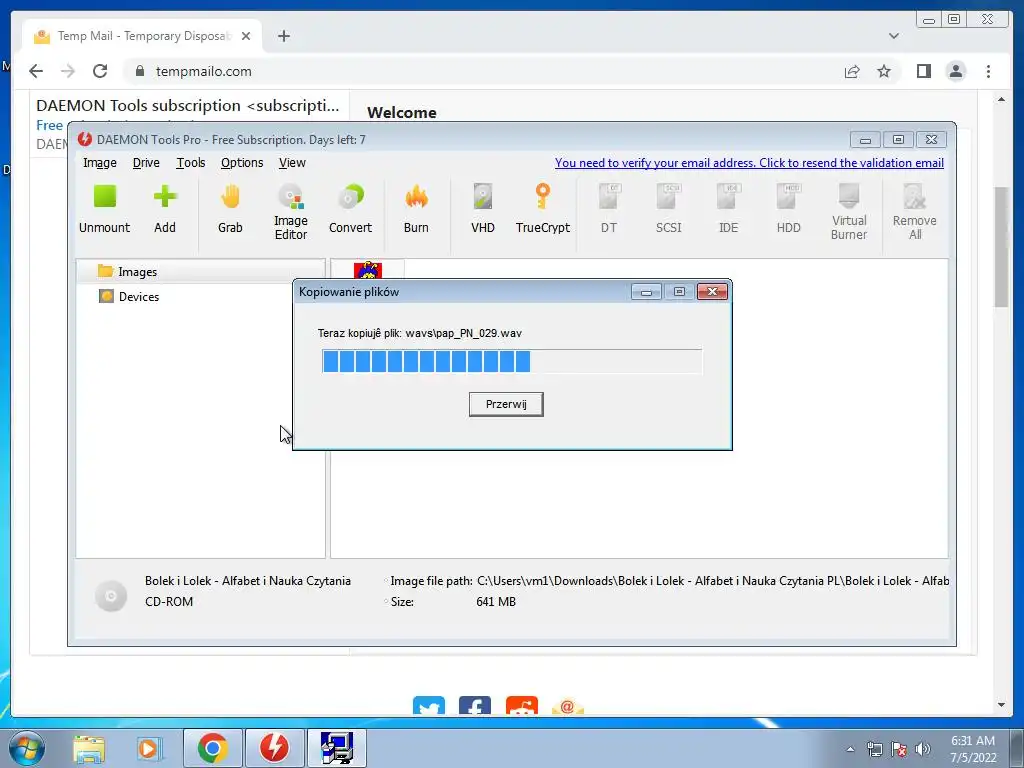Toggle Chrome side panel icon
The width and height of the screenshot is (1024, 768).
coord(923,71)
